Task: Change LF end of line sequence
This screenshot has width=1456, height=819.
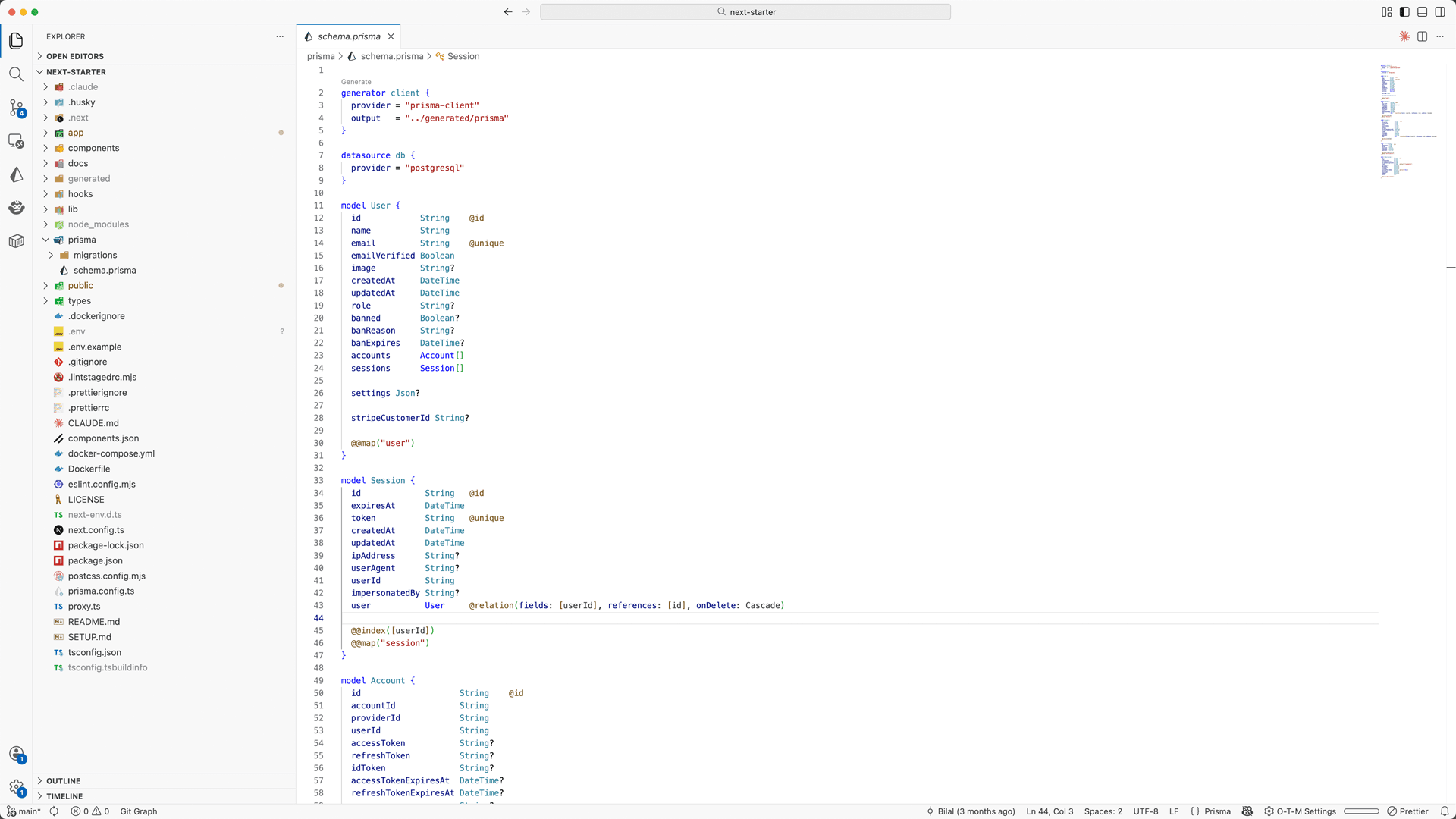Action: click(1174, 811)
